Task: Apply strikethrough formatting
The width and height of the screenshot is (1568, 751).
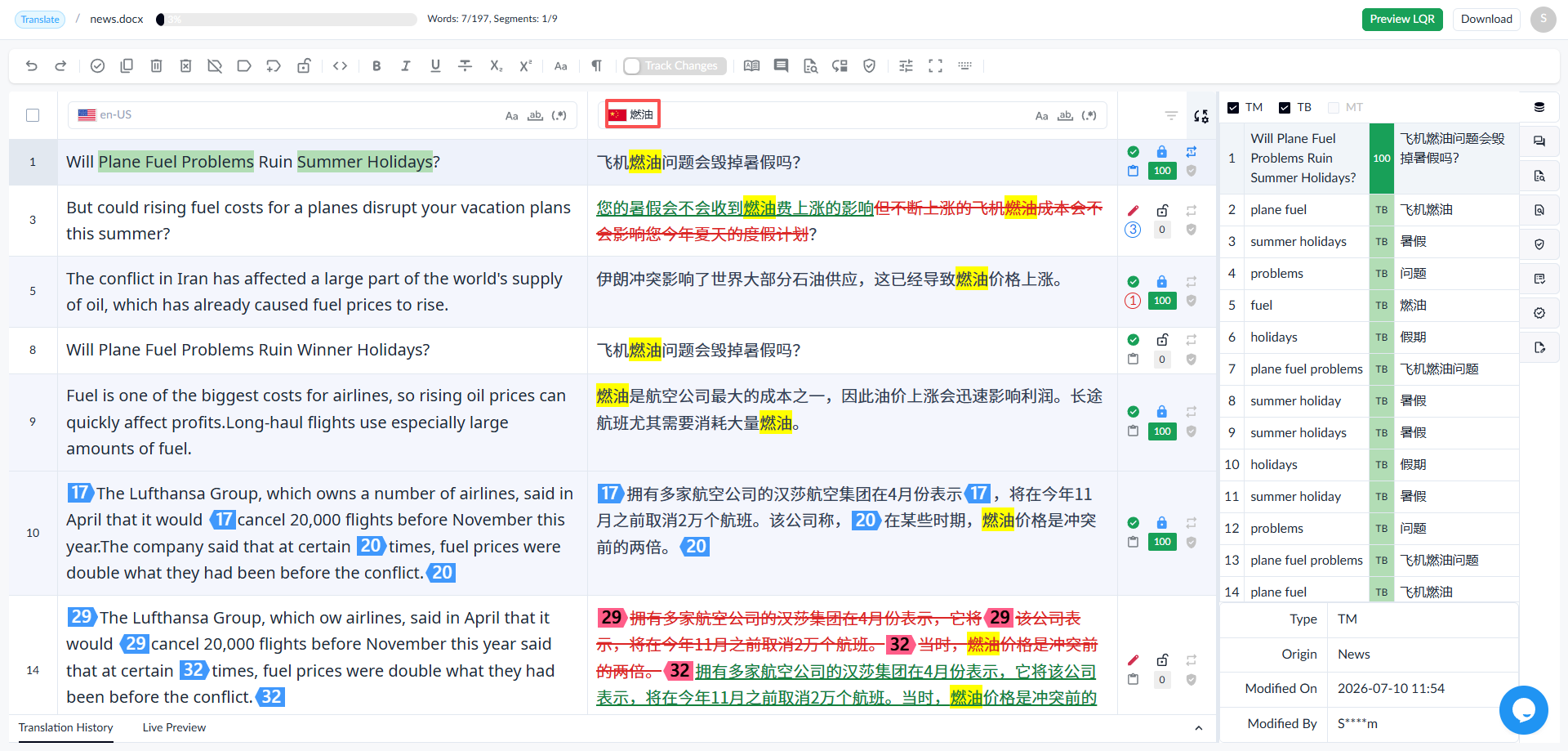Action: 465,66
